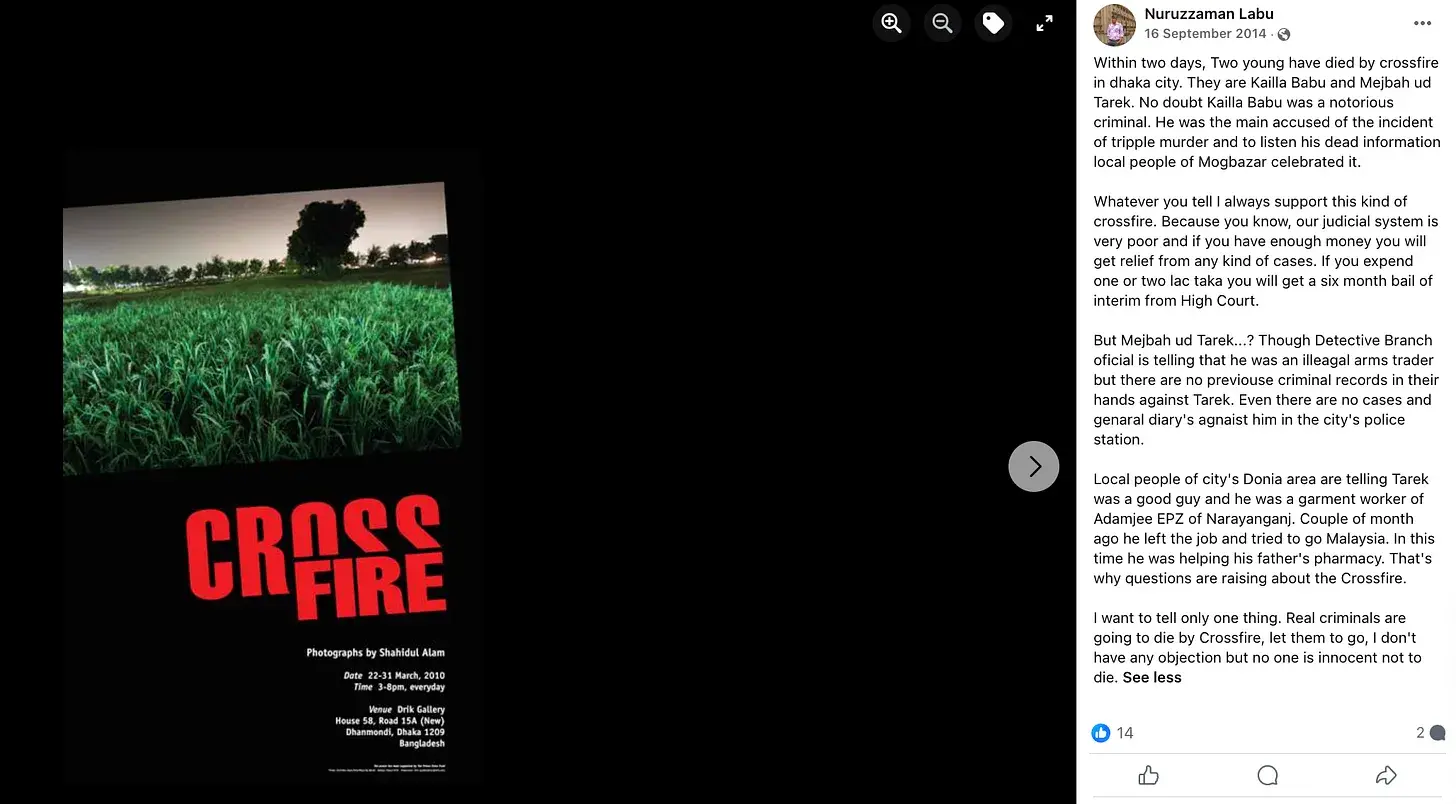Zoom in on the photo
The width and height of the screenshot is (1456, 804).
coord(891,23)
